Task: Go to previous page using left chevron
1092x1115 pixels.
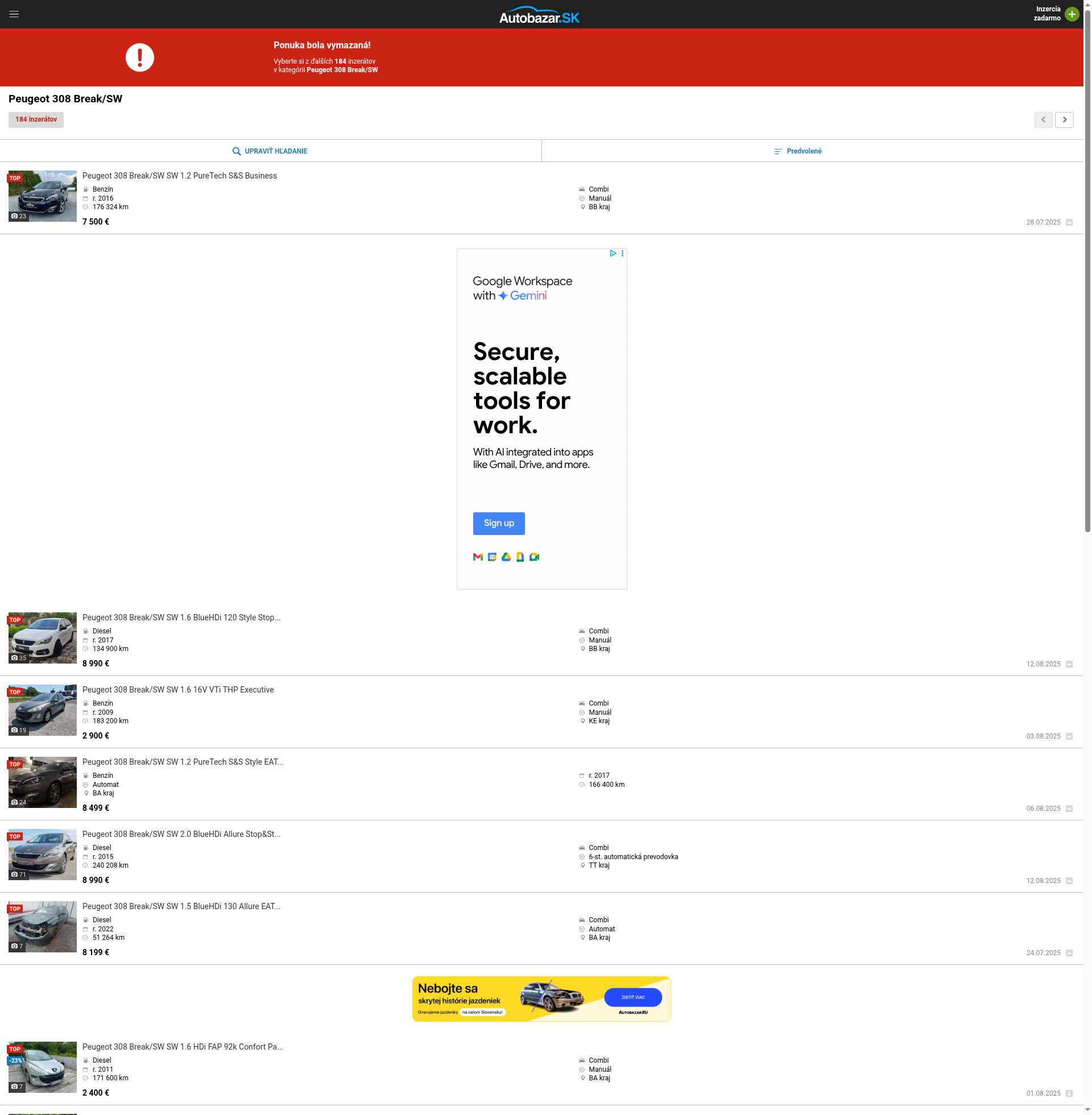Action: [x=1043, y=120]
